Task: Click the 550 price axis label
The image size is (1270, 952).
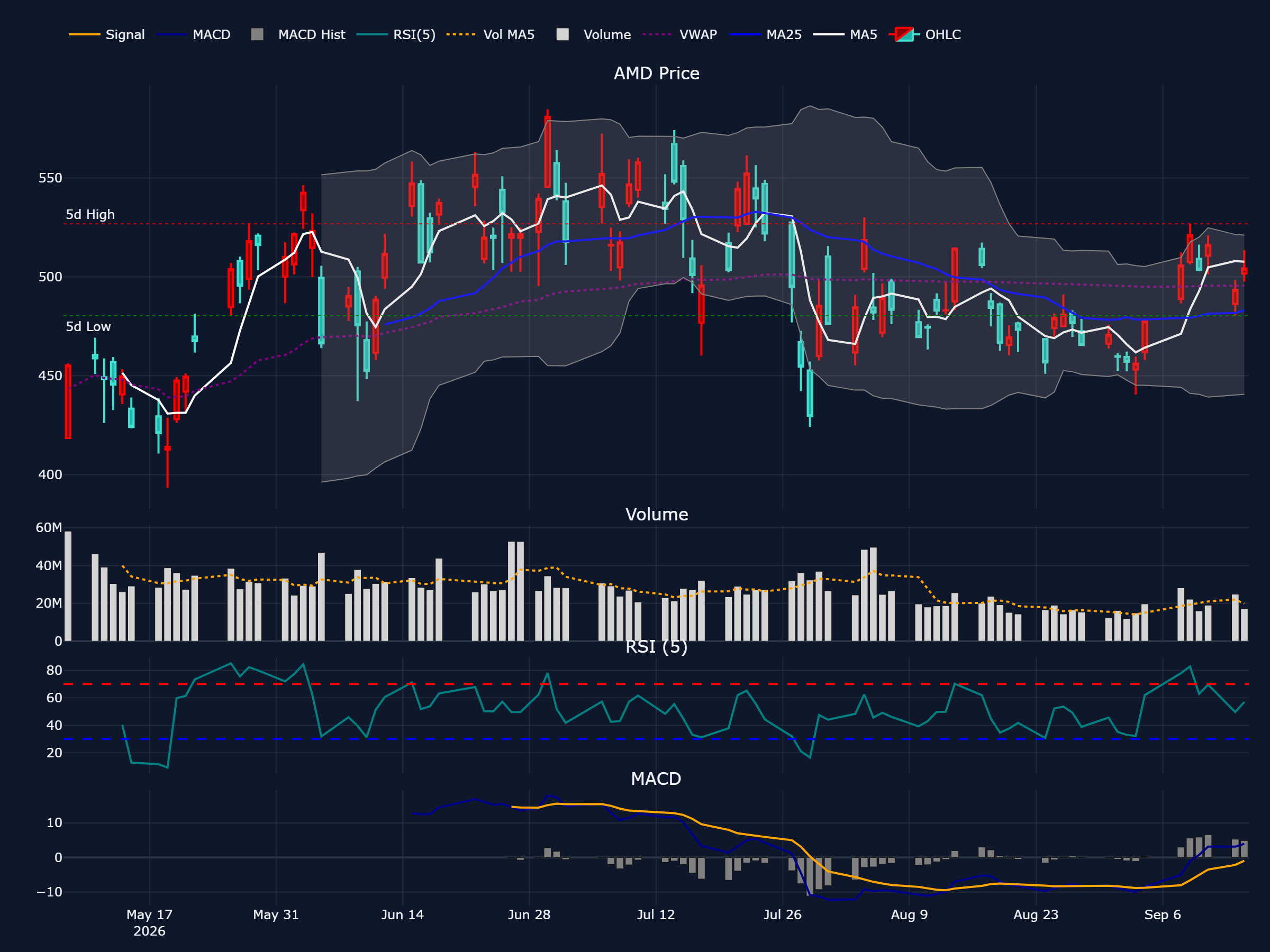Action: coord(50,178)
